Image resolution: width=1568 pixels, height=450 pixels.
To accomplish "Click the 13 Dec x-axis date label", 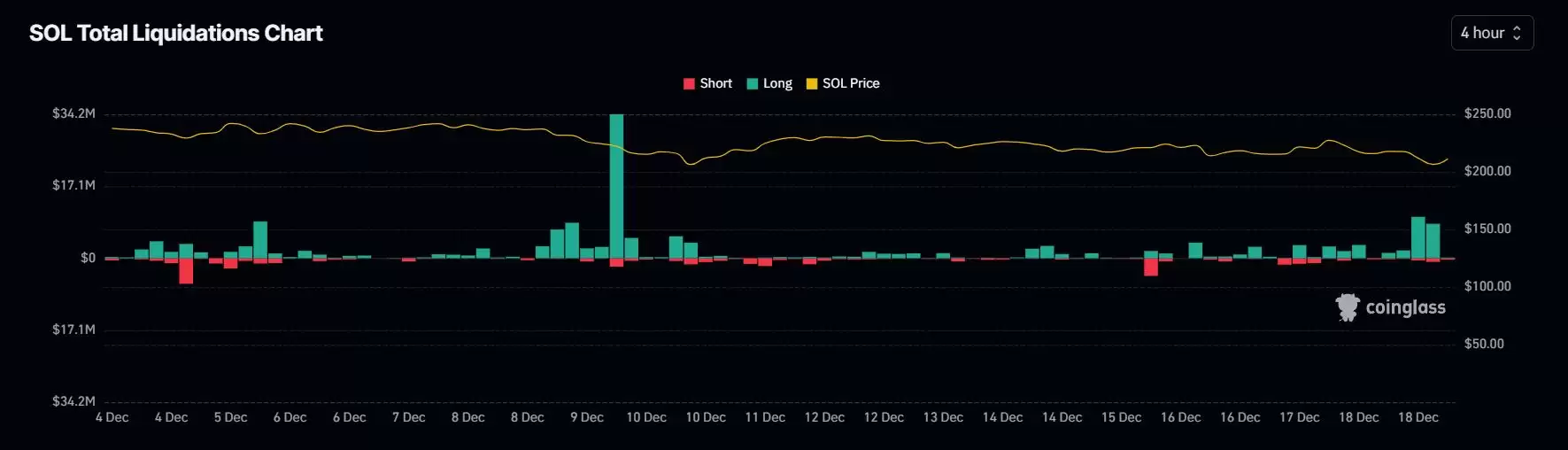I will (943, 417).
